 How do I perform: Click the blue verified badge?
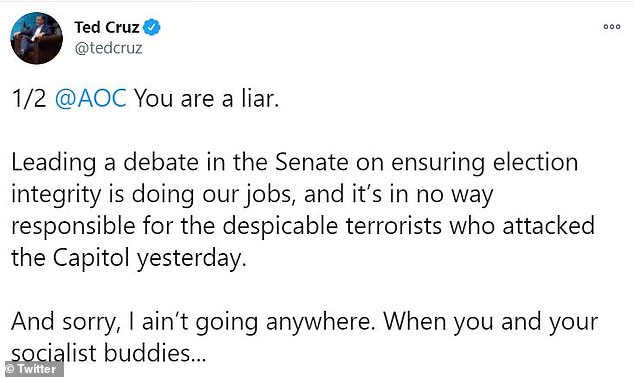coord(152,27)
